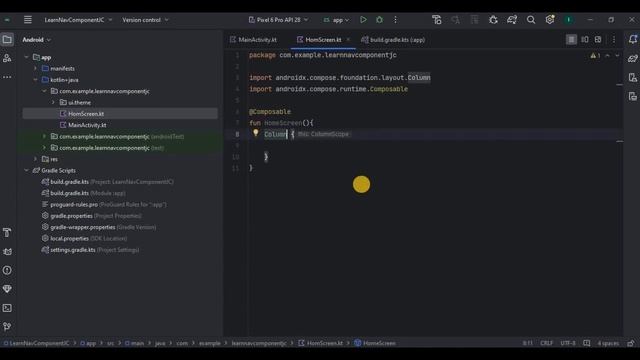Open Pixel 6 Pro API 28 device selector
640x360 pixels.
tap(278, 20)
